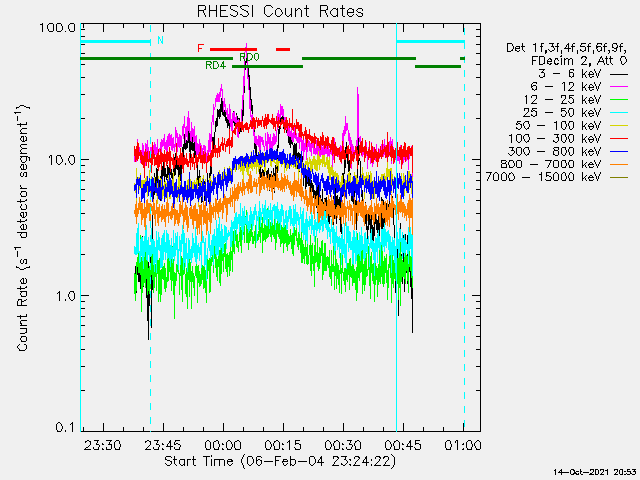The width and height of the screenshot is (640, 480).
Task: Click the long red flare interval bar
Action: [x=233, y=49]
